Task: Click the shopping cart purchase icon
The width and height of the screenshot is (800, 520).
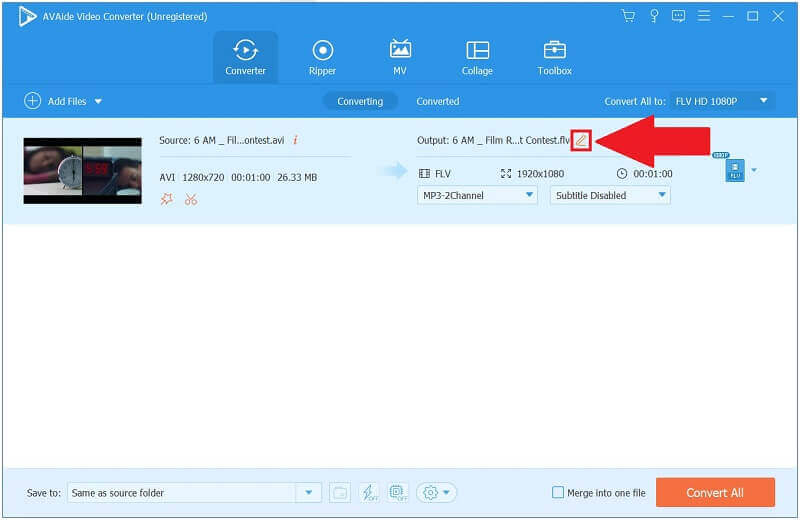Action: 628,16
